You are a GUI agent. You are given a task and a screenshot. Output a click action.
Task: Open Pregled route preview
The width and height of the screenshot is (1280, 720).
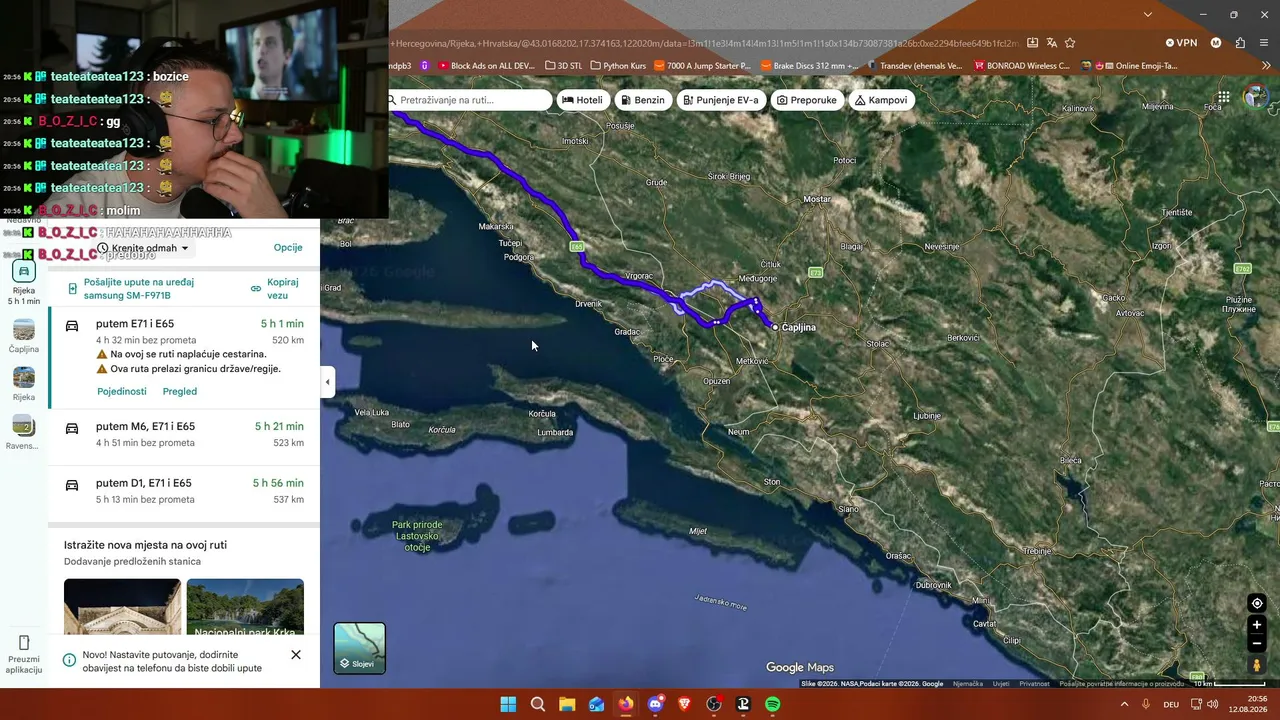[x=180, y=391]
